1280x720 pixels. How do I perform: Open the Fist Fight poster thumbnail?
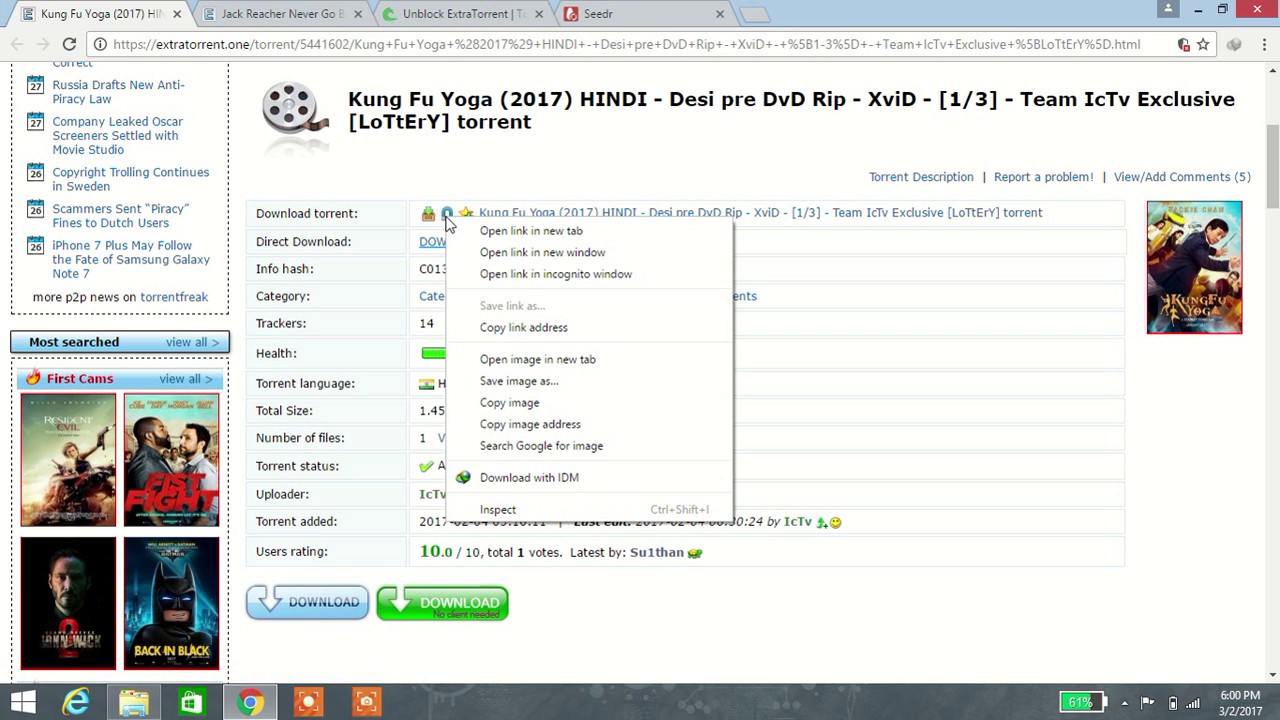click(x=171, y=460)
